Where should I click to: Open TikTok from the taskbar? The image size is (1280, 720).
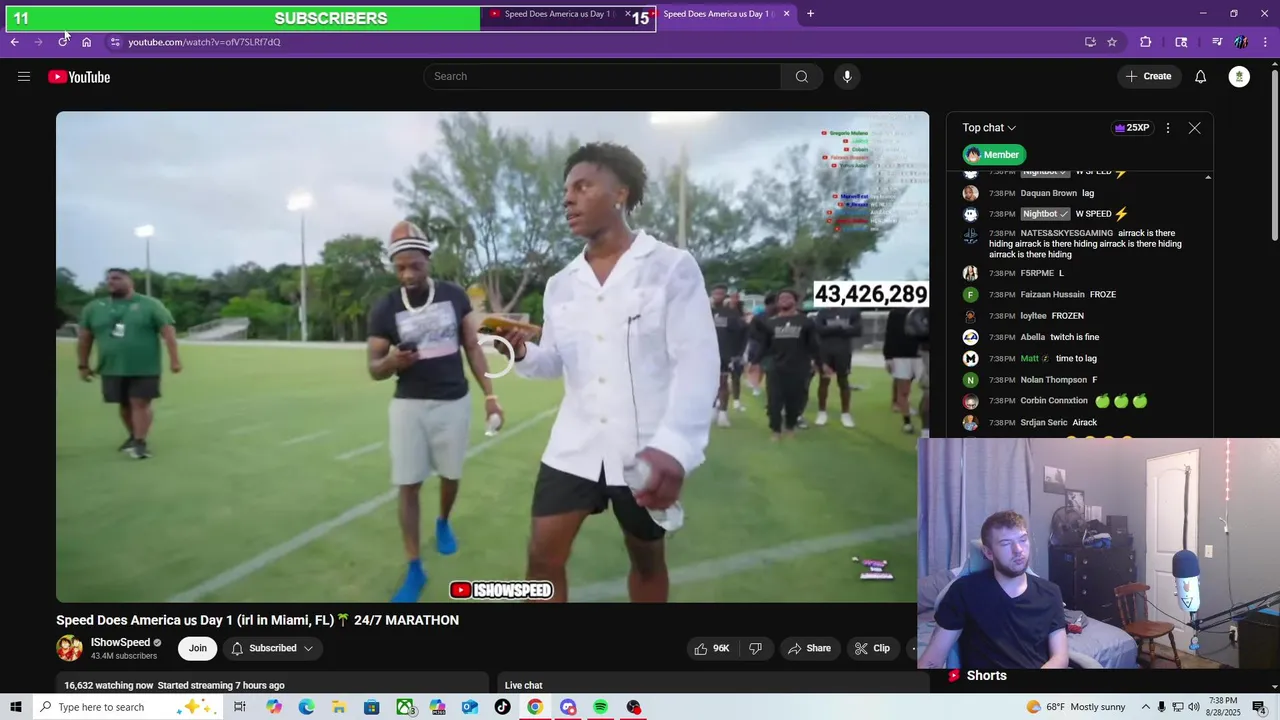[x=502, y=707]
